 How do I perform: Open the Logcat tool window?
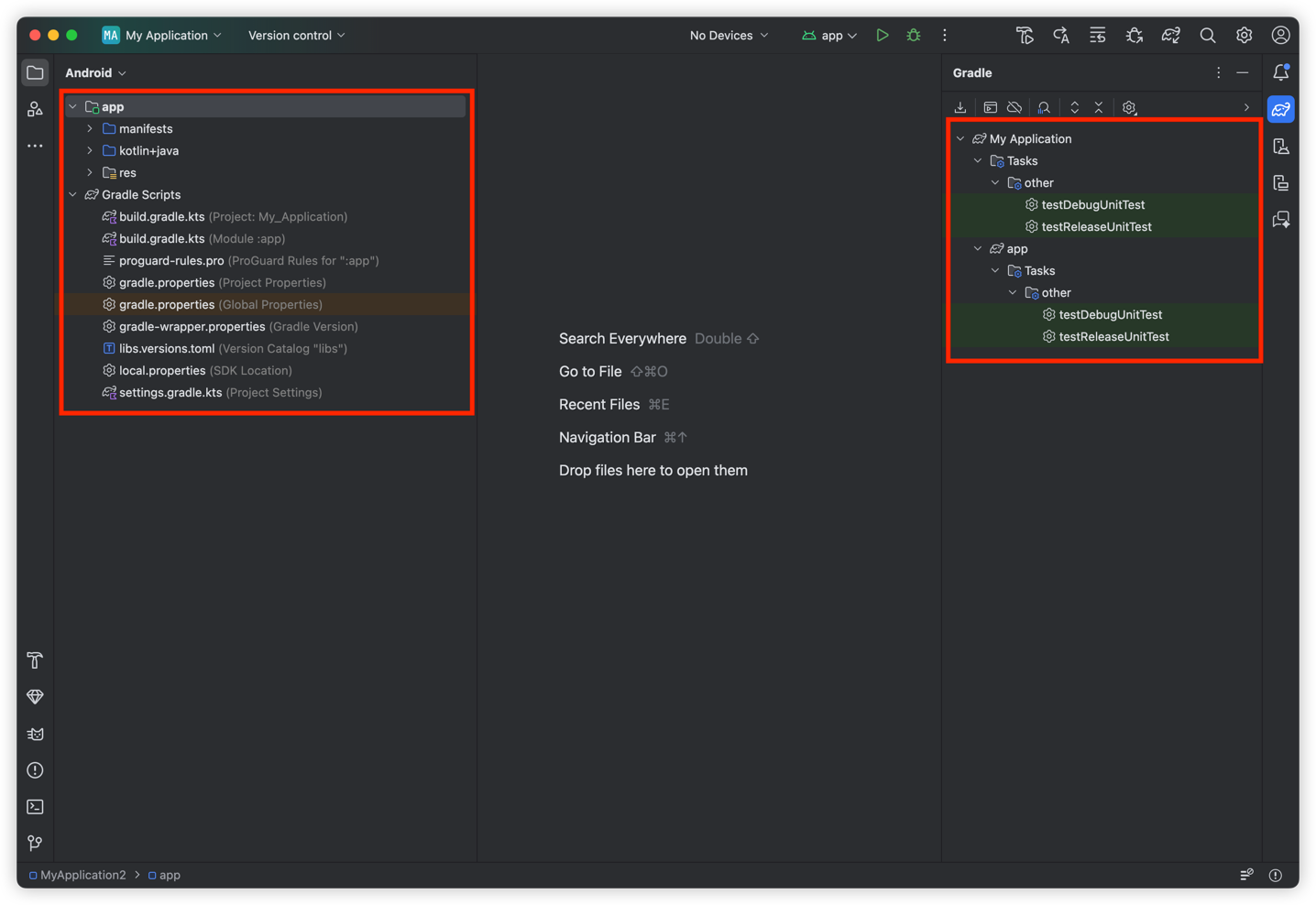point(35,734)
